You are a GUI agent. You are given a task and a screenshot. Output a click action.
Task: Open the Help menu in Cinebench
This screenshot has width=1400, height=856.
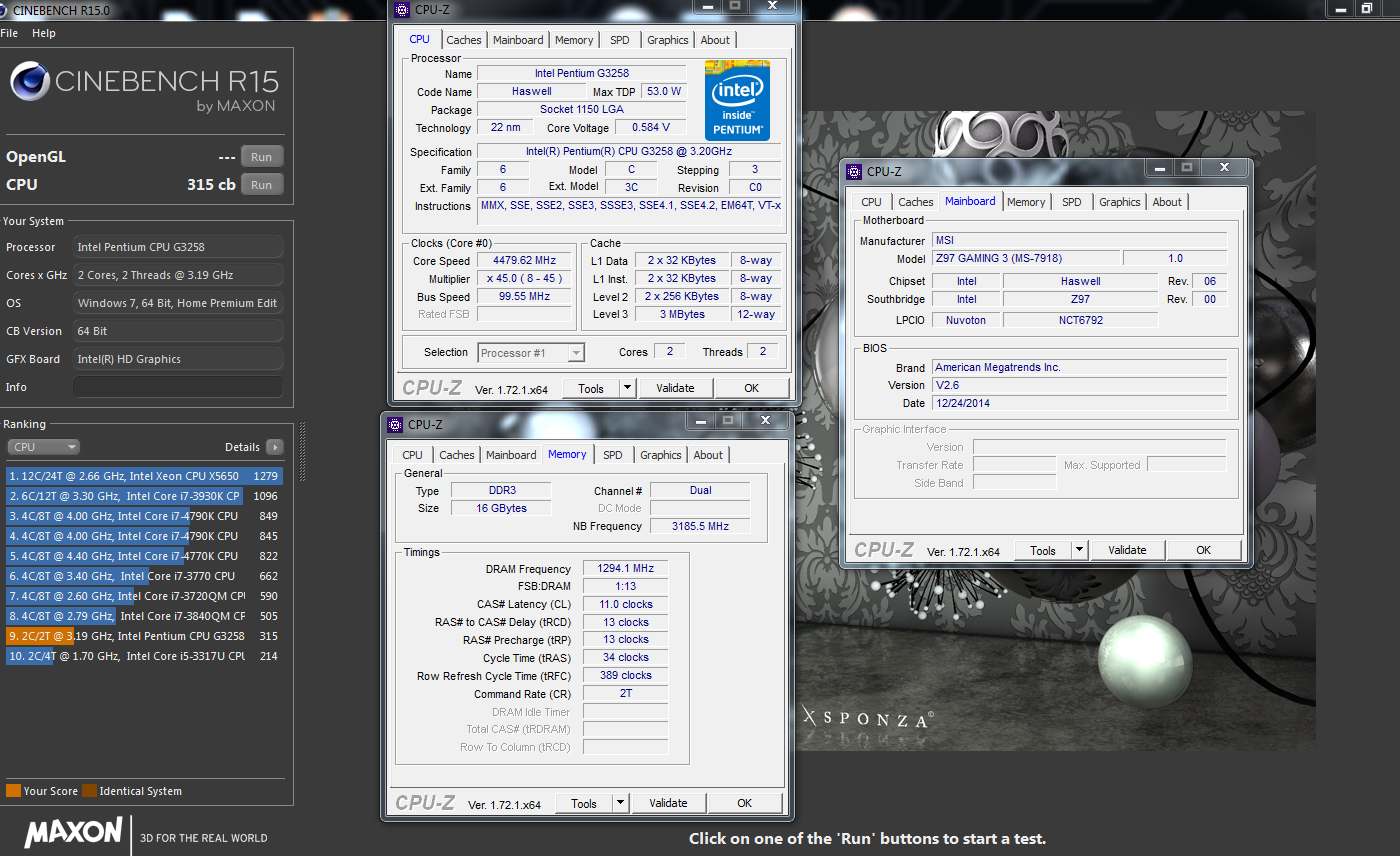tap(44, 33)
